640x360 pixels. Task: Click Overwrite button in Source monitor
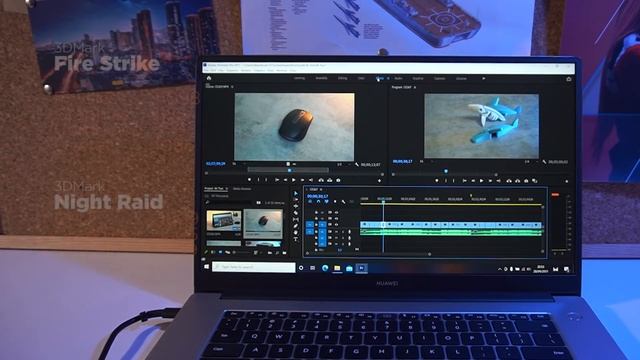pyautogui.click(x=329, y=180)
